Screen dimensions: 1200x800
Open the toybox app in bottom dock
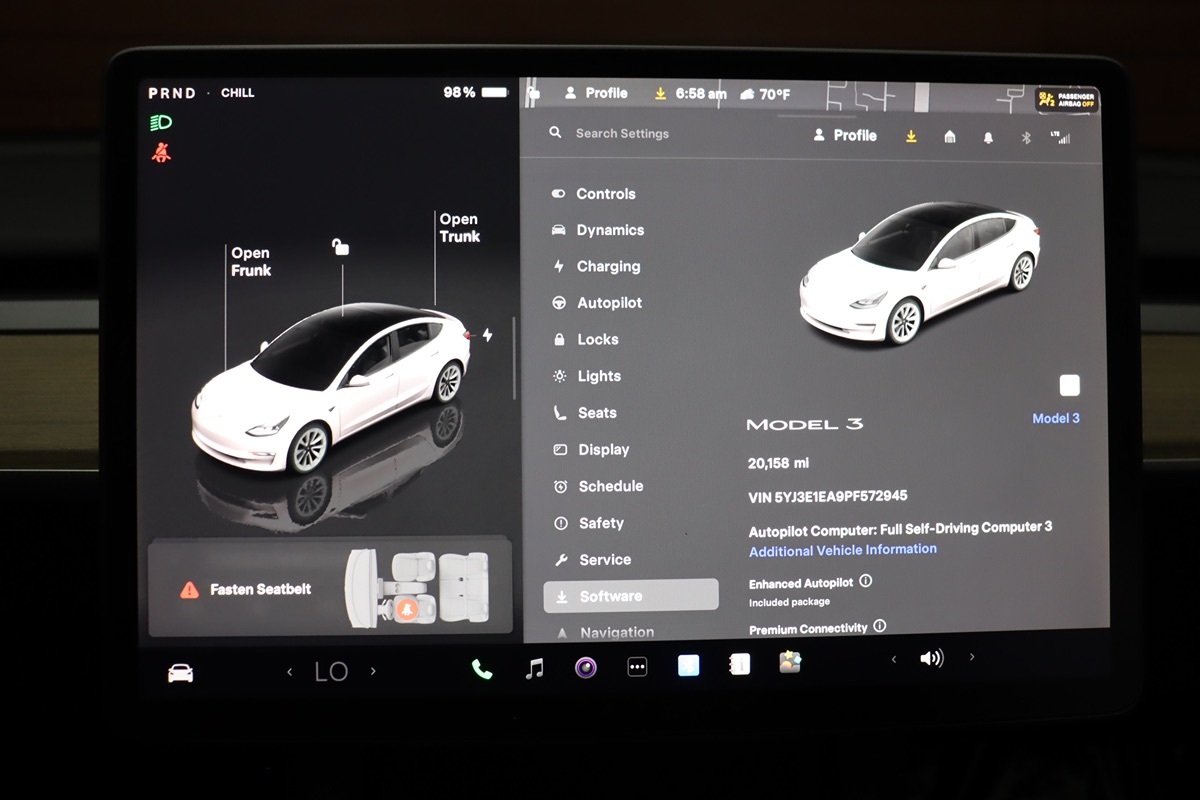pos(791,662)
